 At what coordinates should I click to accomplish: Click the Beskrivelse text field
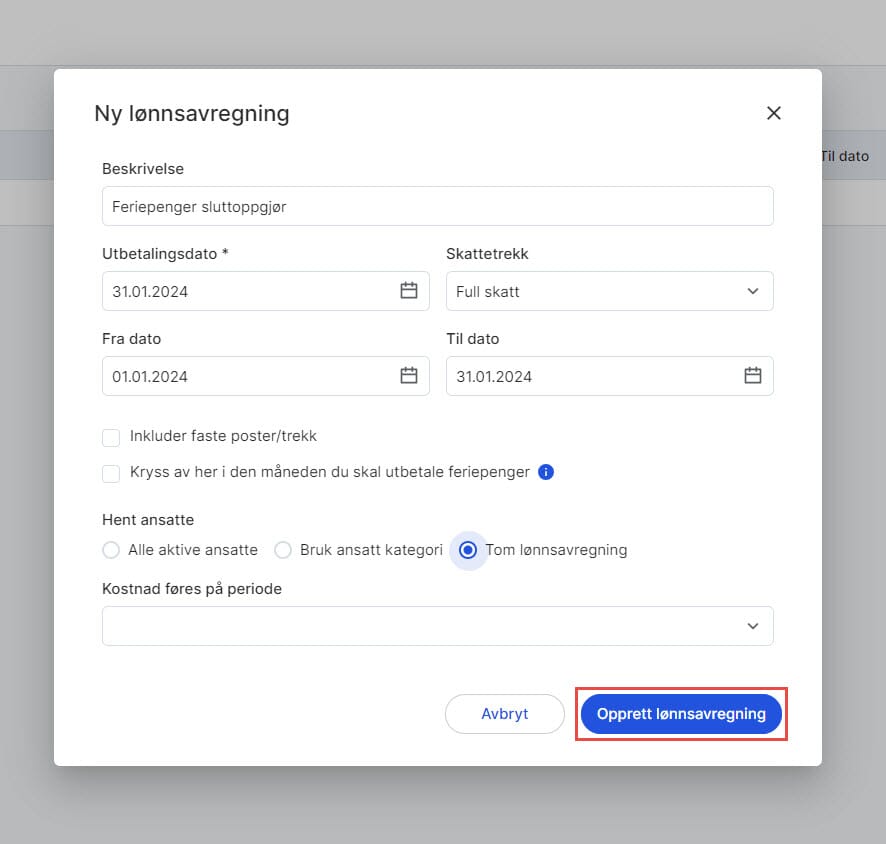437,206
